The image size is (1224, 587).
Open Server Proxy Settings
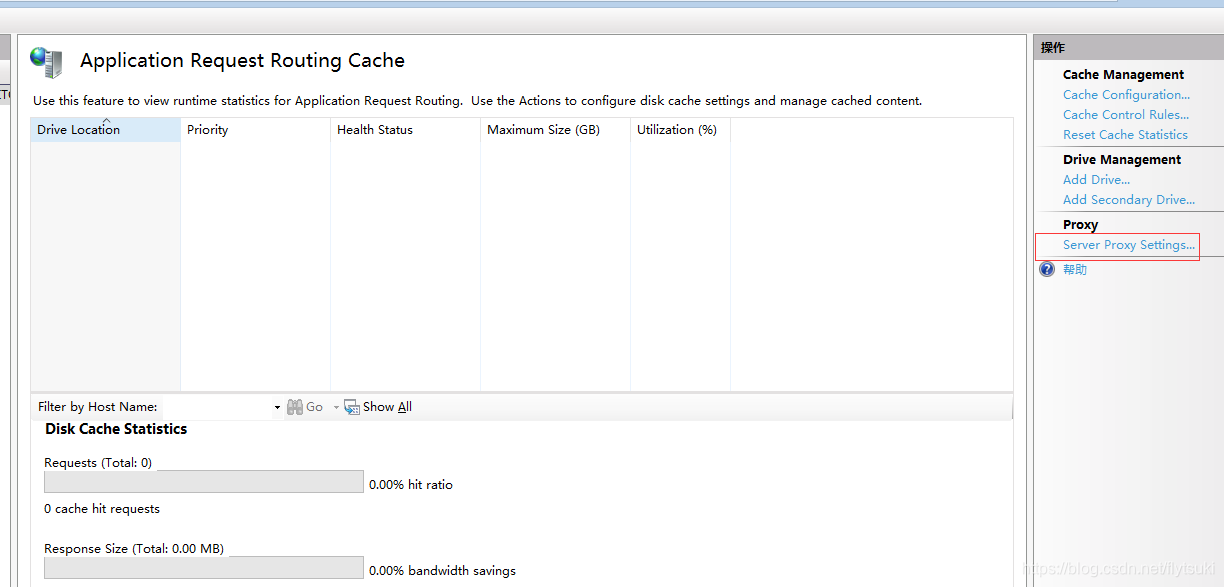1129,245
